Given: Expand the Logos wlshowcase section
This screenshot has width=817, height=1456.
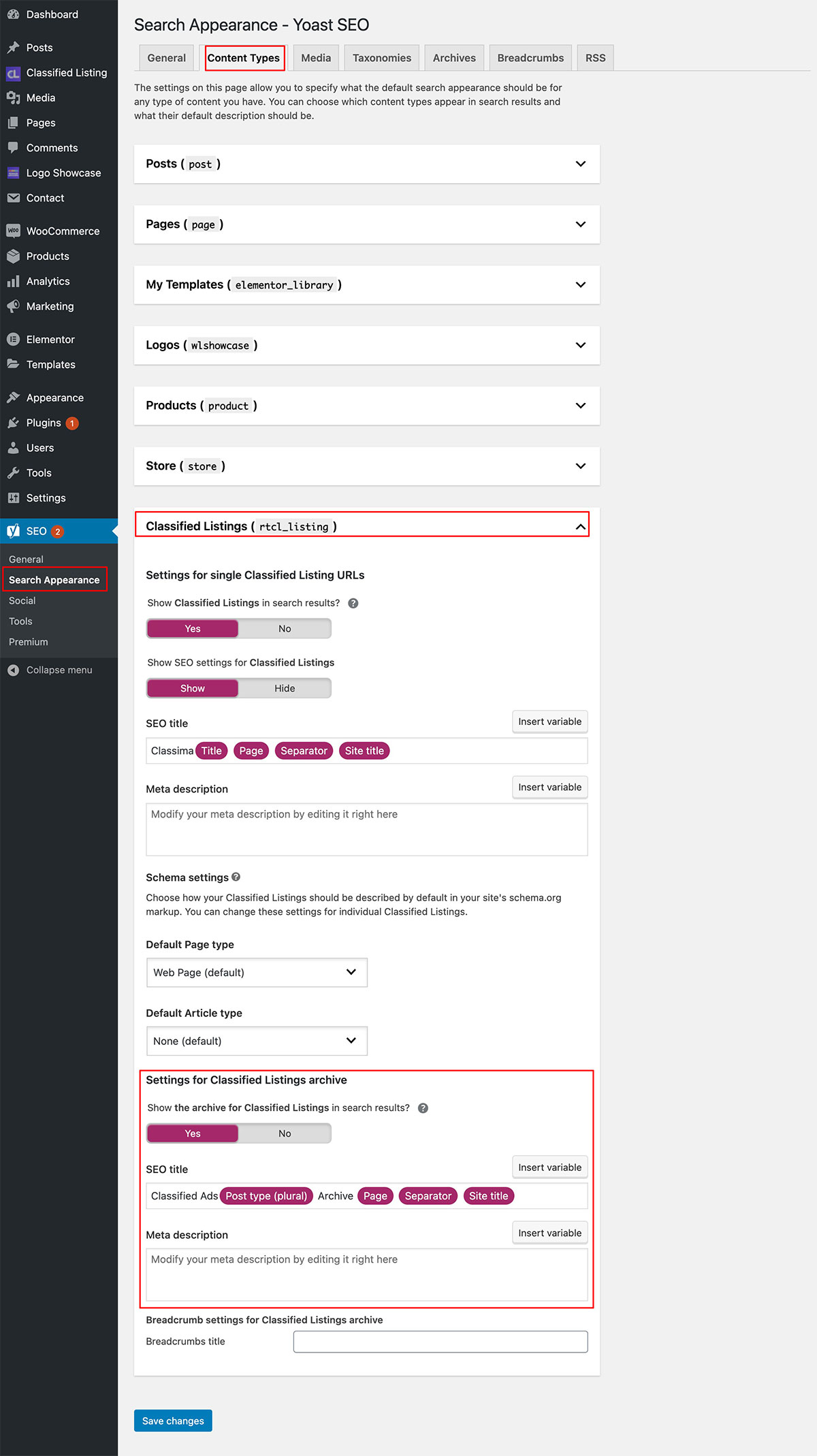Looking at the screenshot, I should point(367,346).
